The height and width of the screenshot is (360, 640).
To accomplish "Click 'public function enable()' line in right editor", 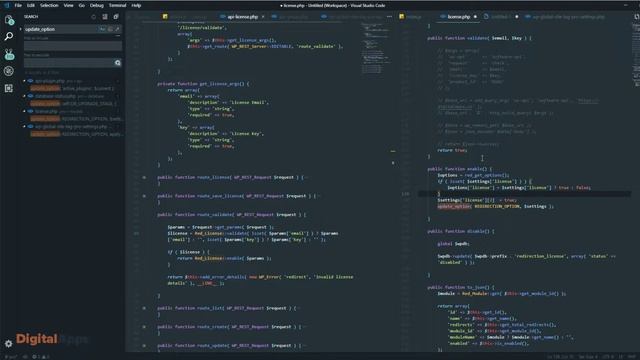I will (x=460, y=169).
